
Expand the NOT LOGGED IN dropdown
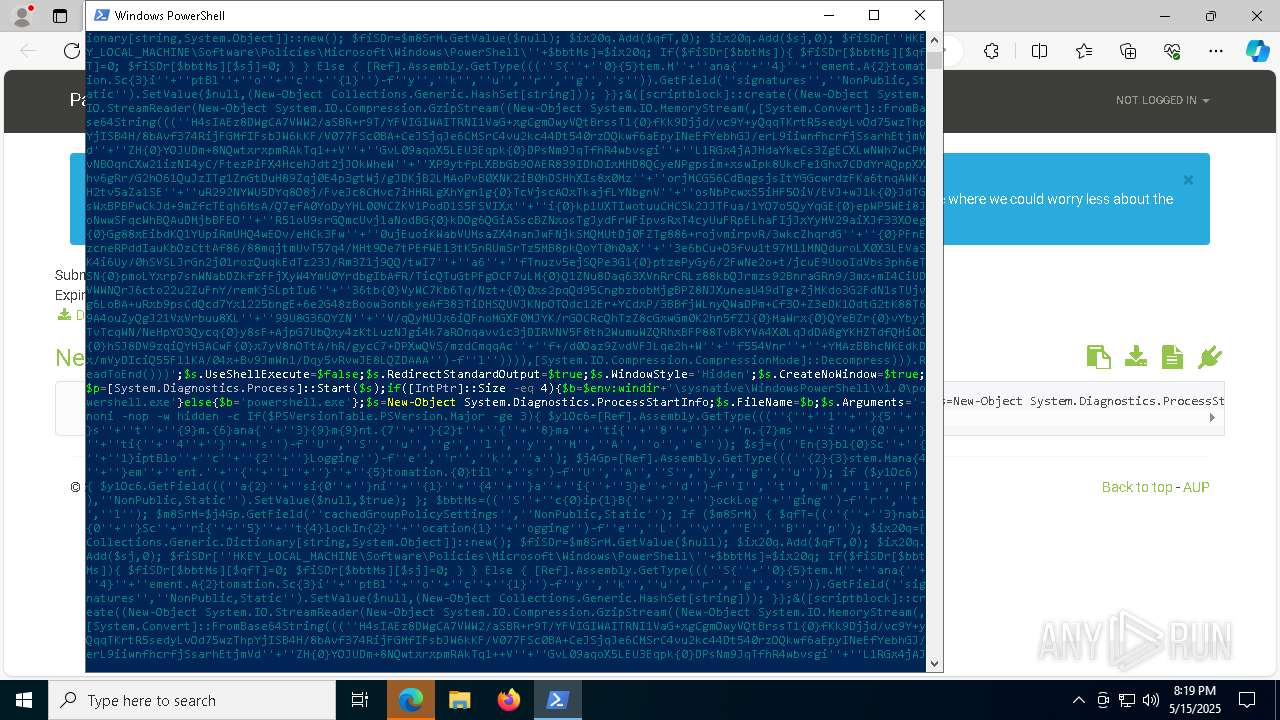pos(1162,100)
